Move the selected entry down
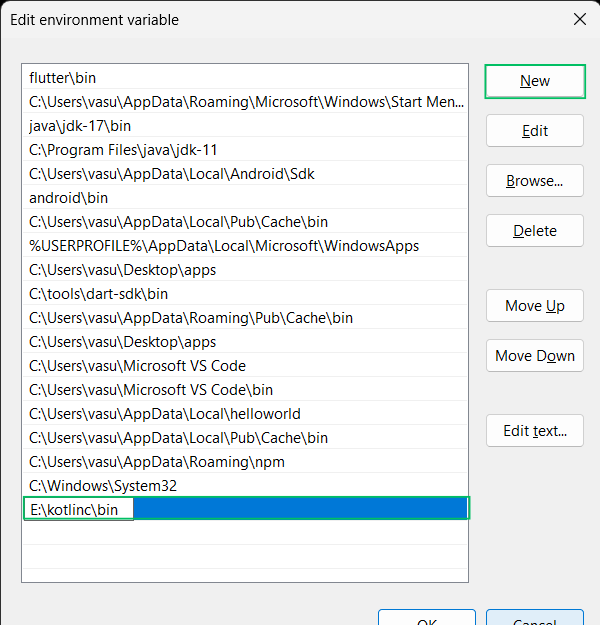600x625 pixels. (535, 356)
